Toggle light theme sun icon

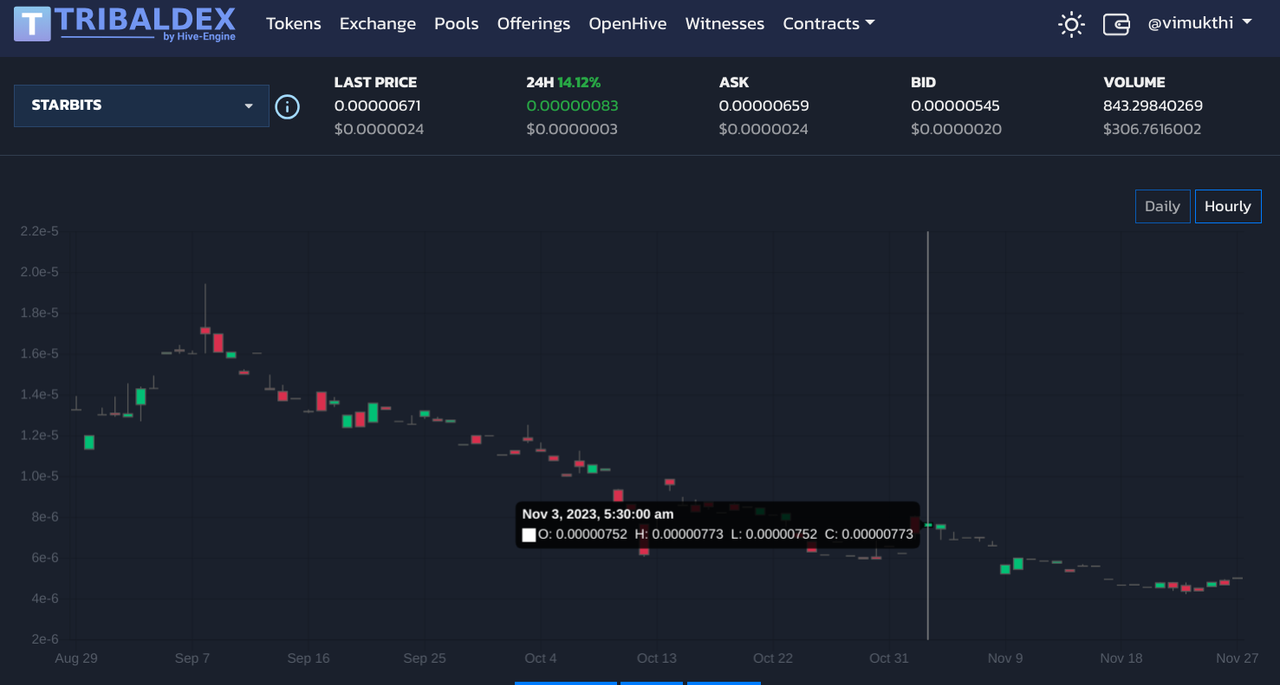point(1071,24)
